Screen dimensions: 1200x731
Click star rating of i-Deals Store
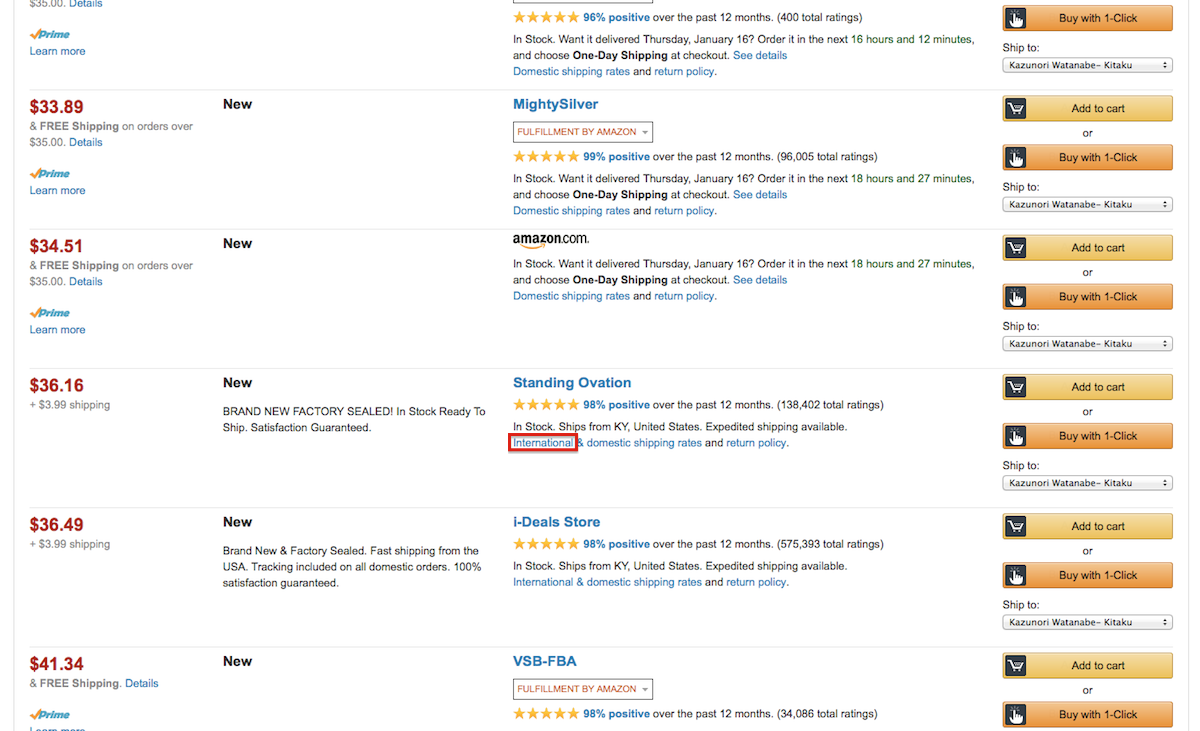(x=545, y=544)
